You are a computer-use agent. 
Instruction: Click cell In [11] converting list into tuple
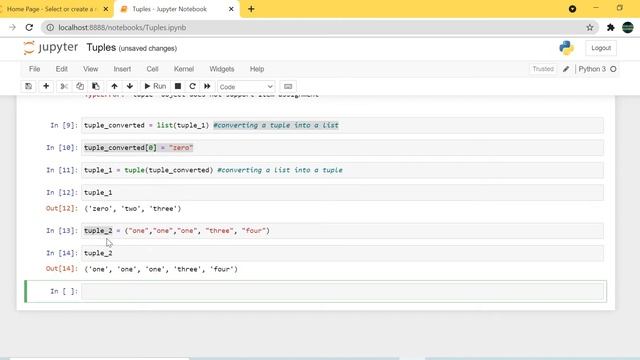point(342,170)
